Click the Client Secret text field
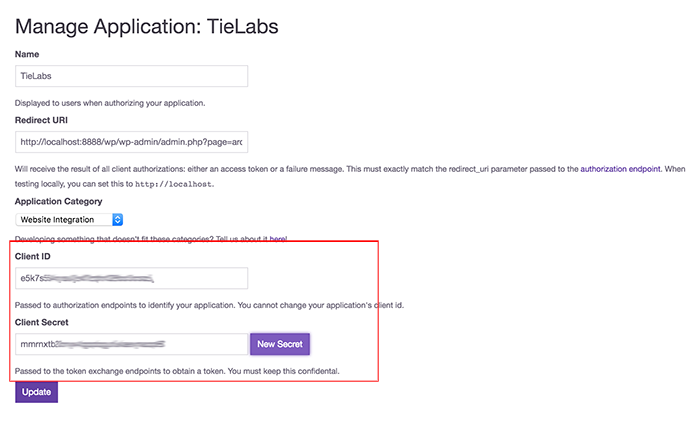This screenshot has height=421, width=700. point(131,344)
